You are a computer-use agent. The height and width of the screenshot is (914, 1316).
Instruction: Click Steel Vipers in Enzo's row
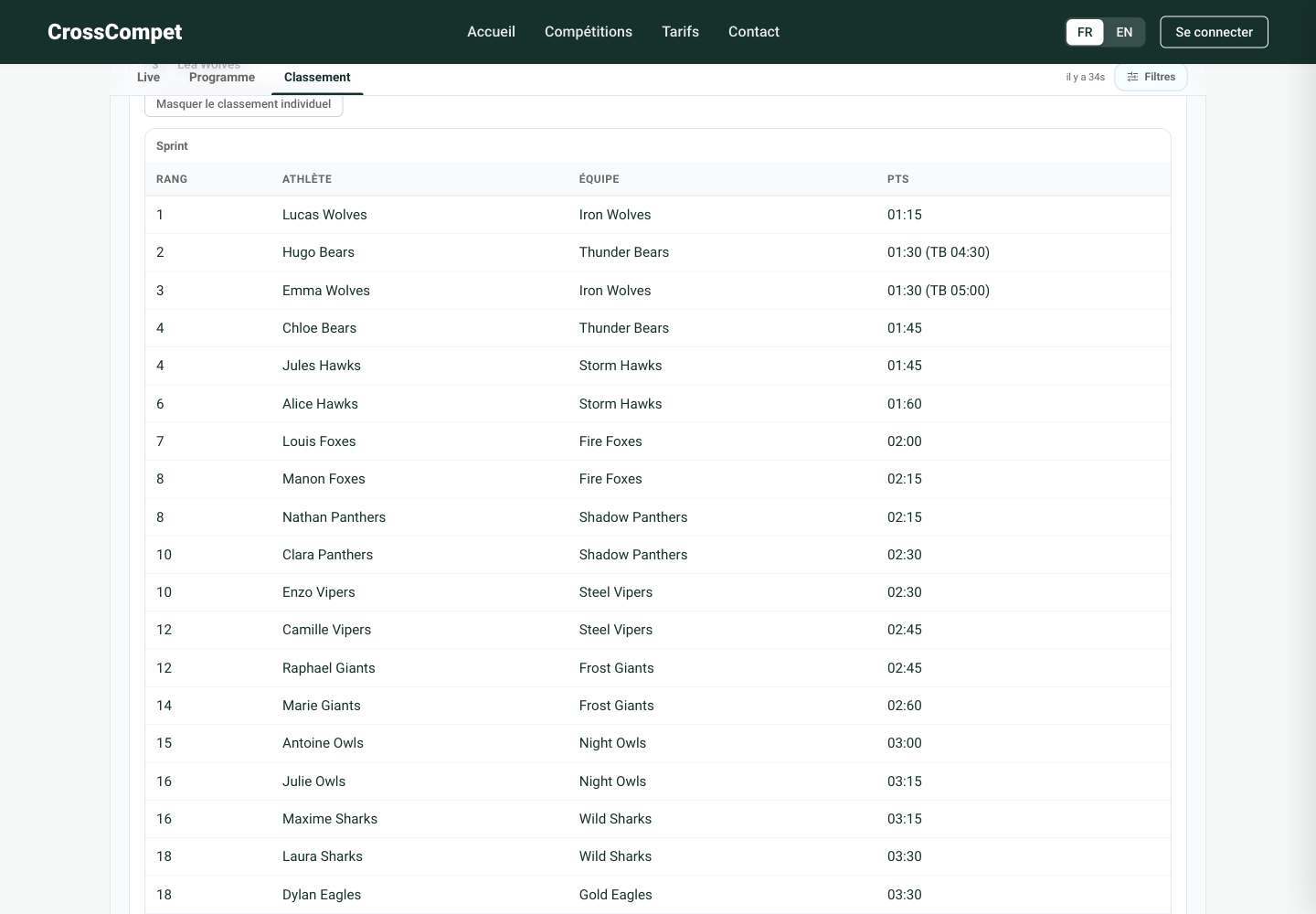point(616,592)
